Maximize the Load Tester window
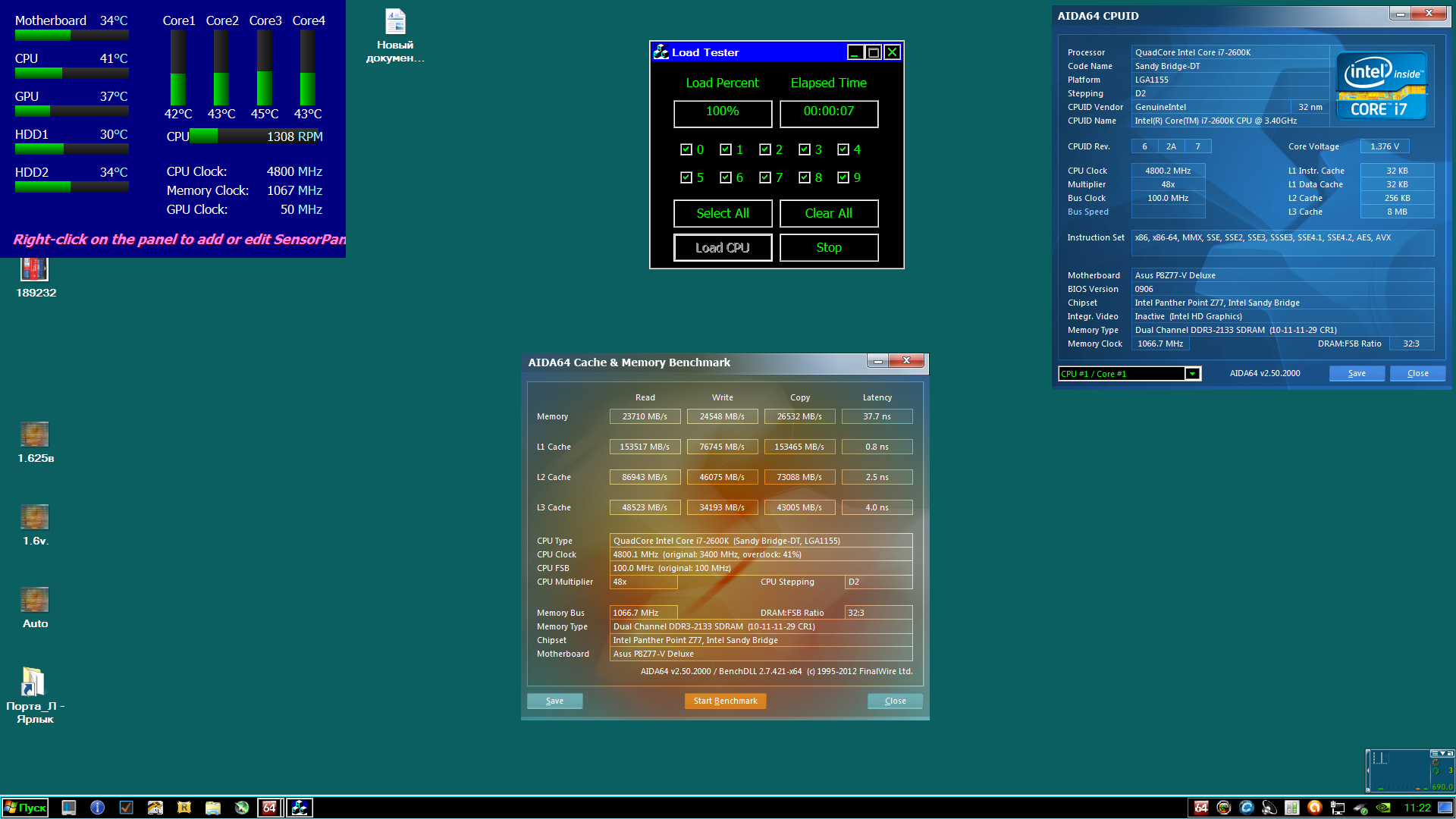Image resolution: width=1456 pixels, height=819 pixels. click(874, 52)
